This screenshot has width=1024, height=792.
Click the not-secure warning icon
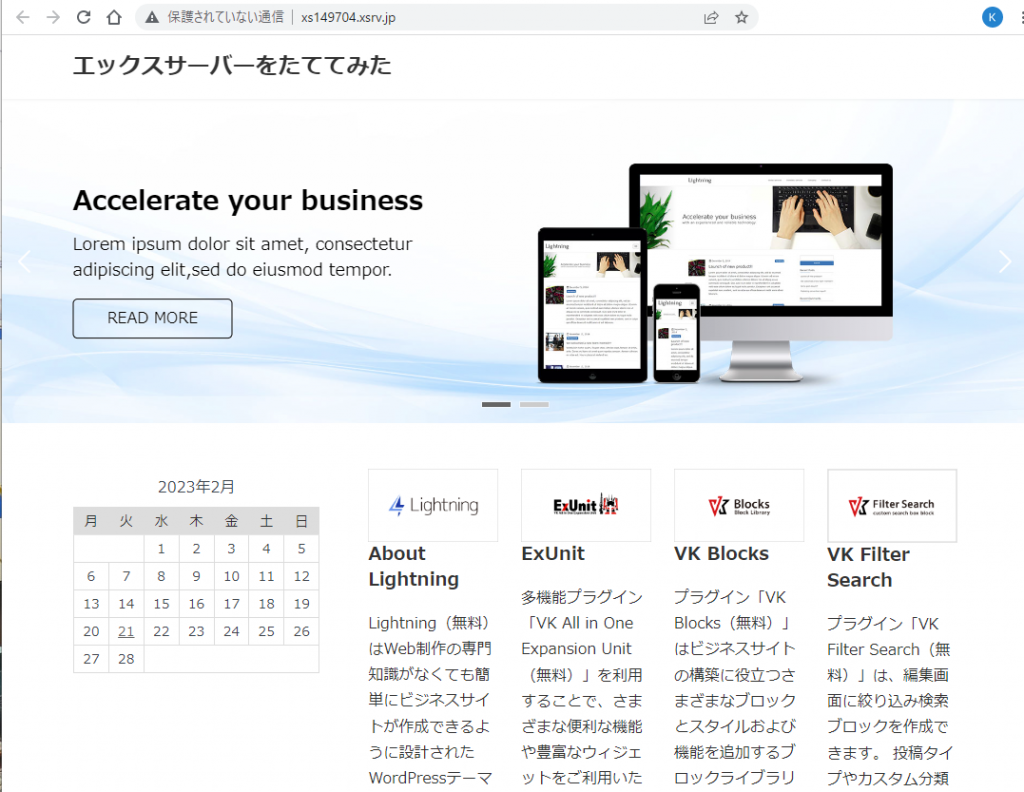(152, 17)
